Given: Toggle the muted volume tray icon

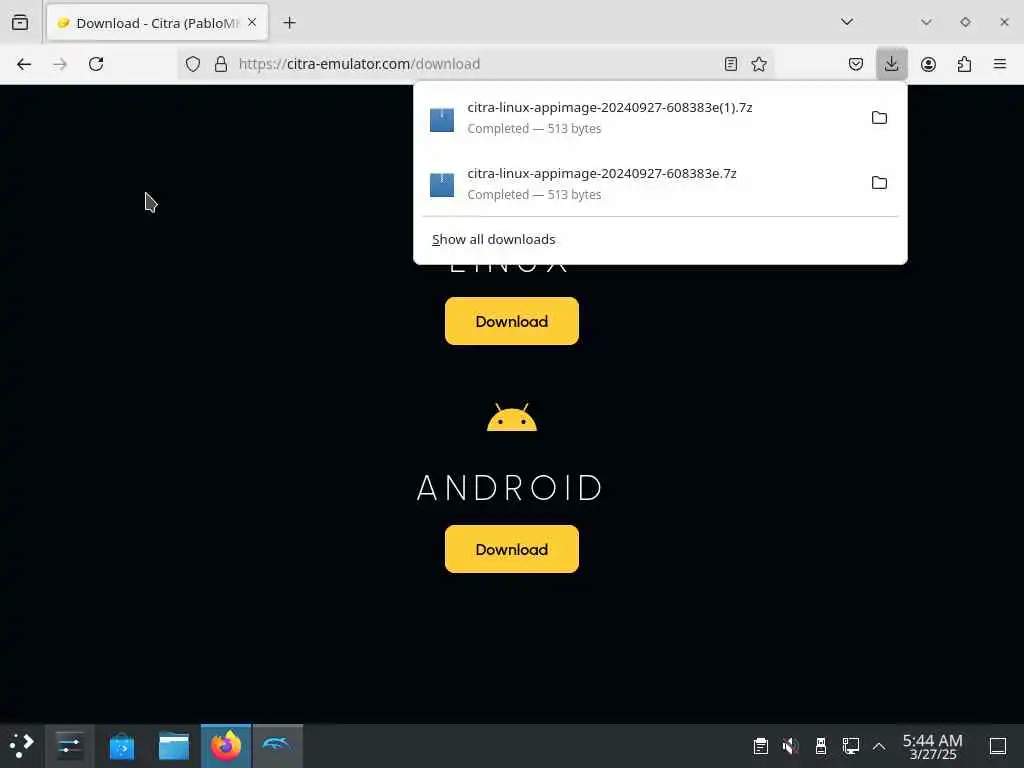Looking at the screenshot, I should (x=790, y=746).
